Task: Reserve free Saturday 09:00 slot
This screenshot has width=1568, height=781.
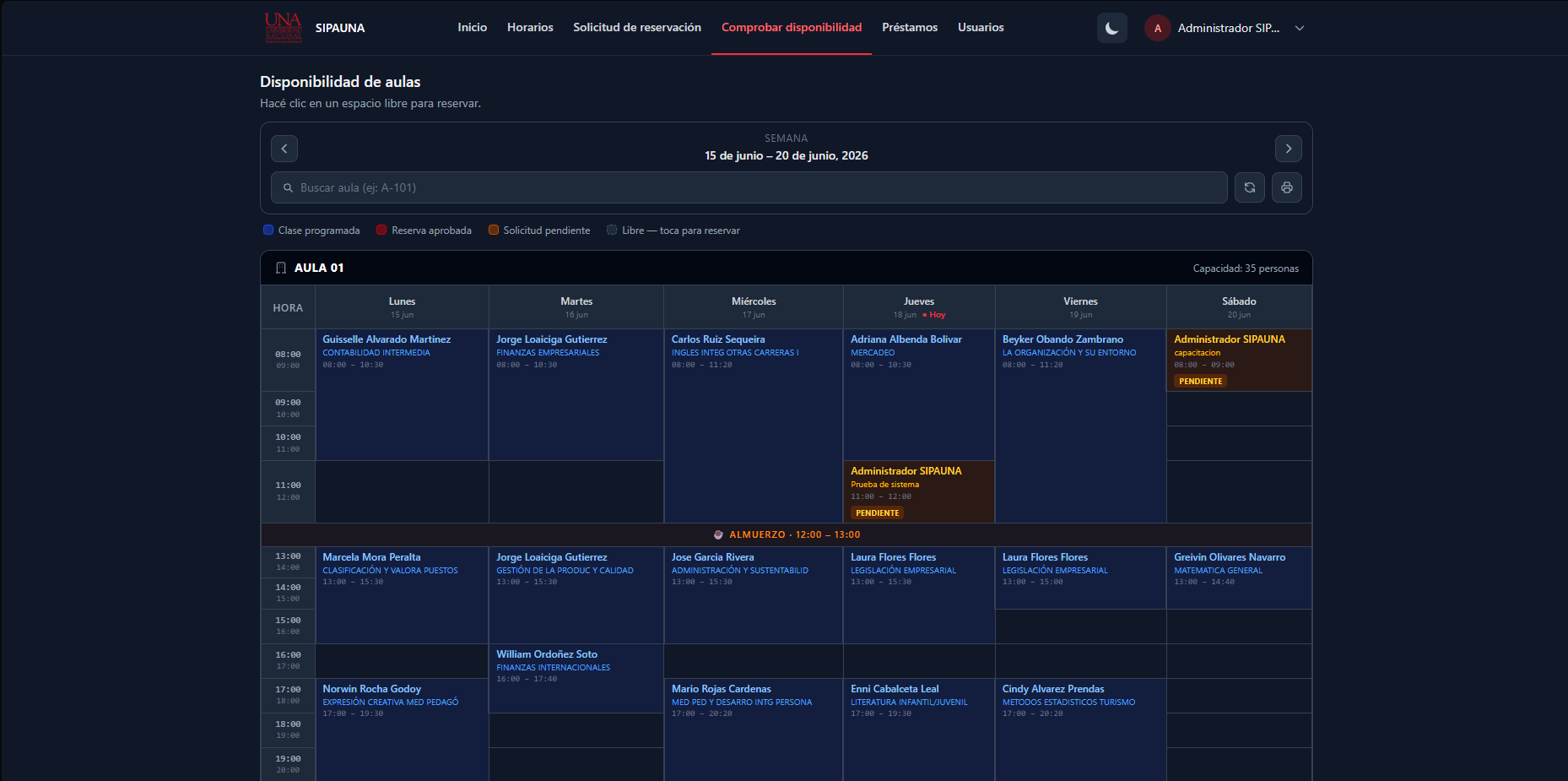Action: point(1239,409)
